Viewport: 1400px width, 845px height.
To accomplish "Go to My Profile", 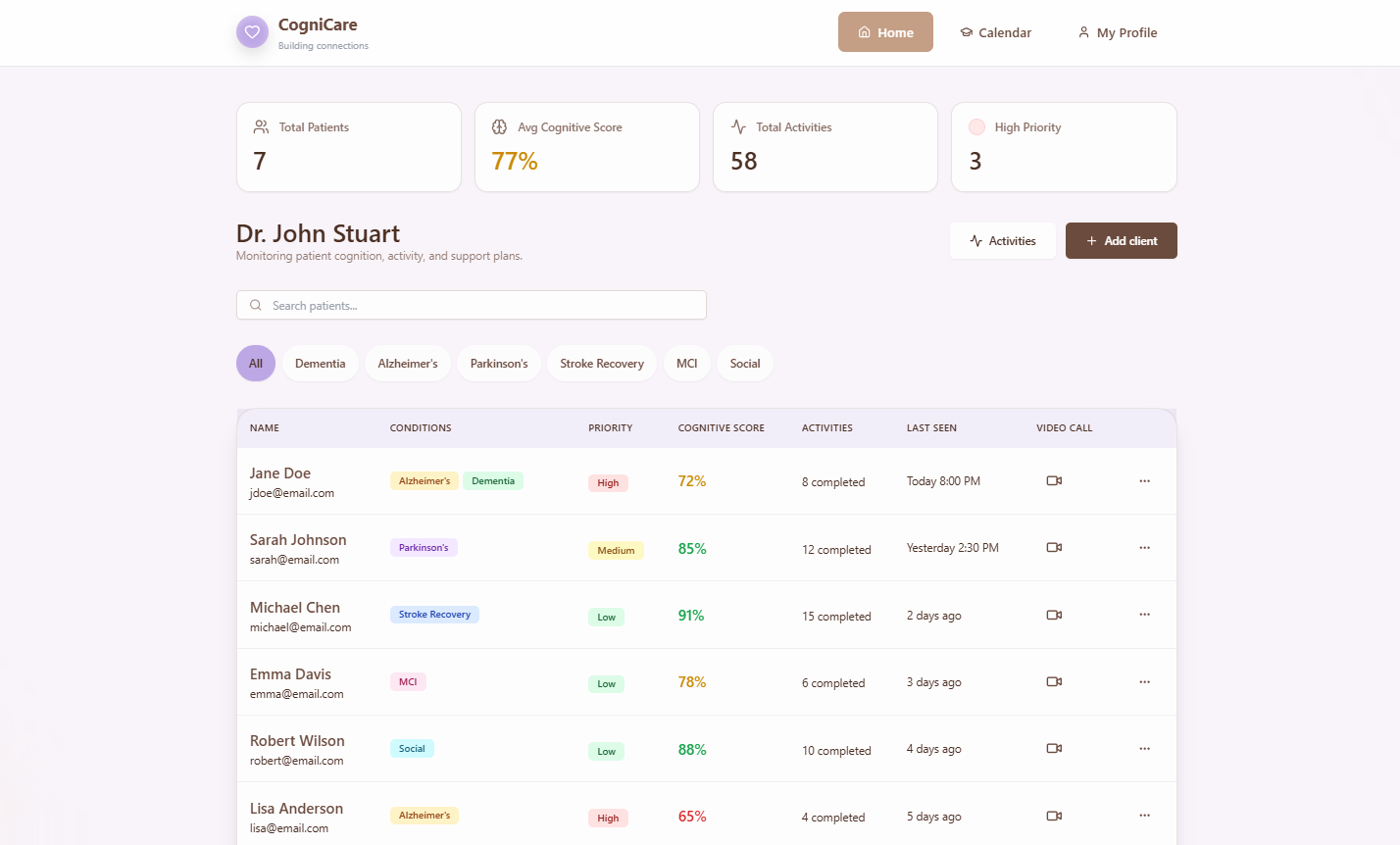I will point(1118,32).
